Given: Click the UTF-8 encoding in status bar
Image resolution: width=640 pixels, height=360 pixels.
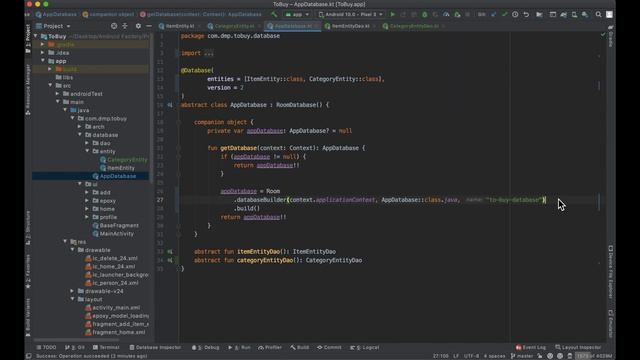Looking at the screenshot, I should (471, 356).
